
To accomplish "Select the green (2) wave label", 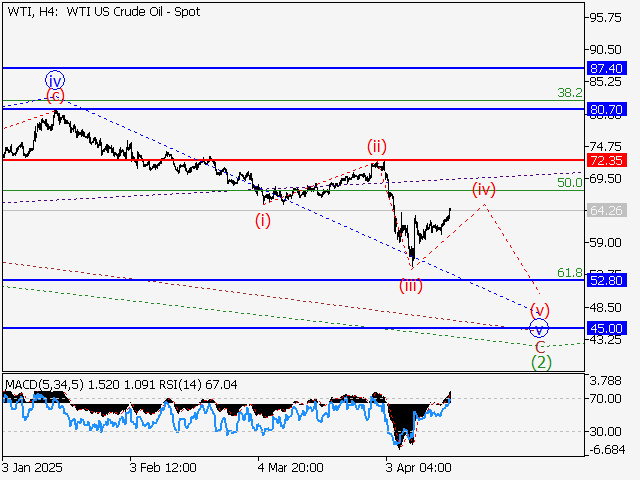I will tap(540, 361).
